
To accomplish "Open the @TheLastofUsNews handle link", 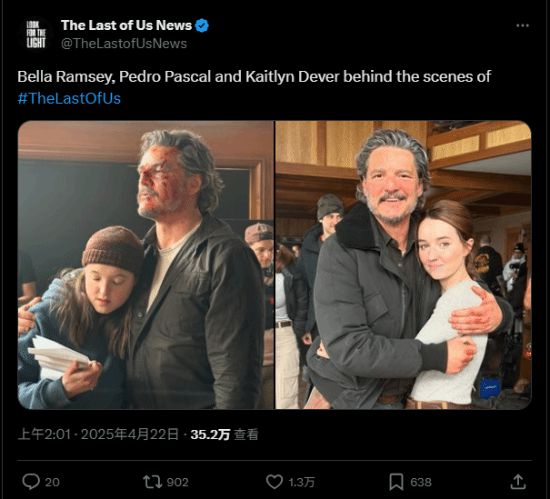I will point(124,43).
